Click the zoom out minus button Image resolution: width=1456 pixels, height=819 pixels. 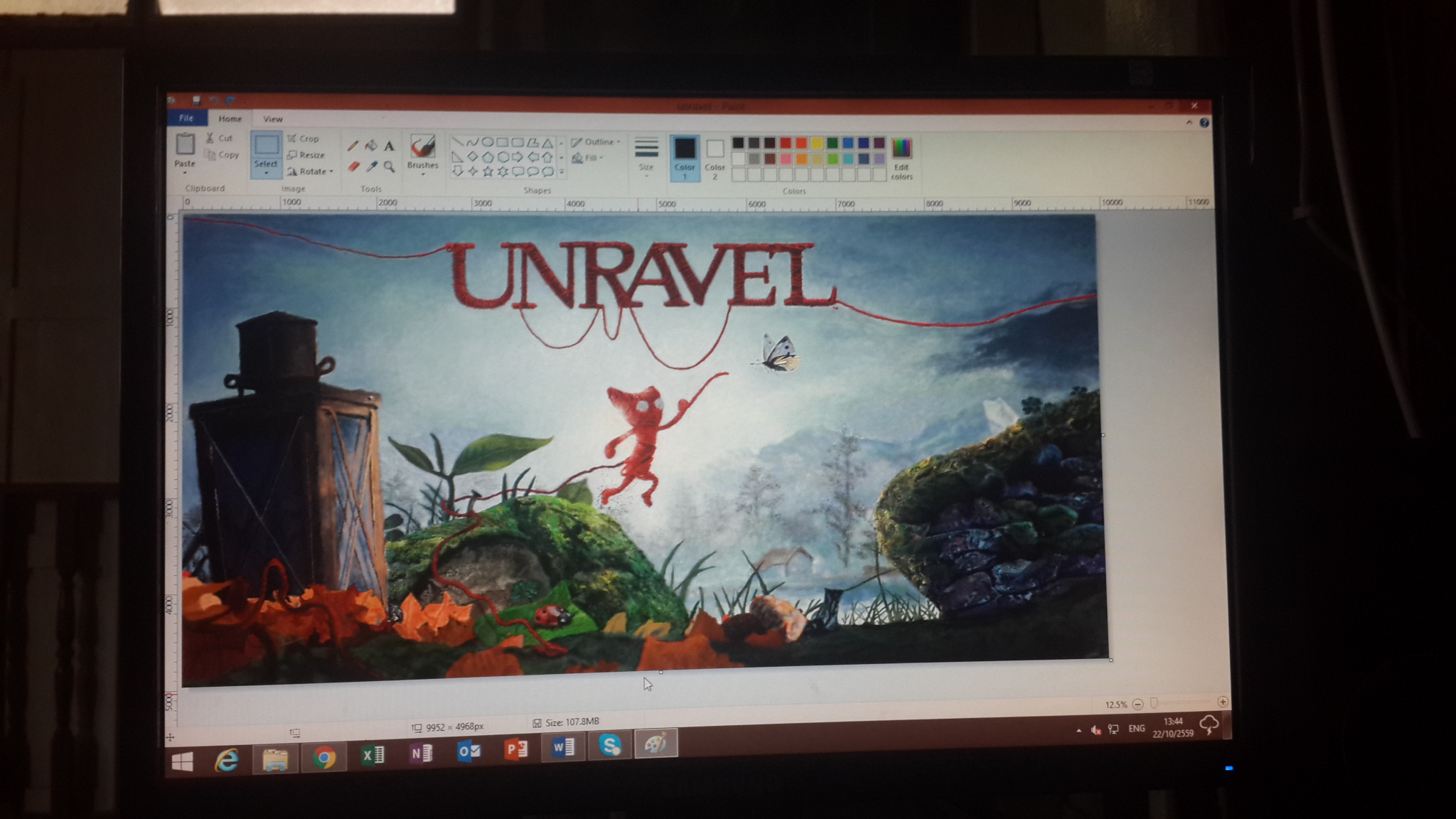click(1137, 704)
